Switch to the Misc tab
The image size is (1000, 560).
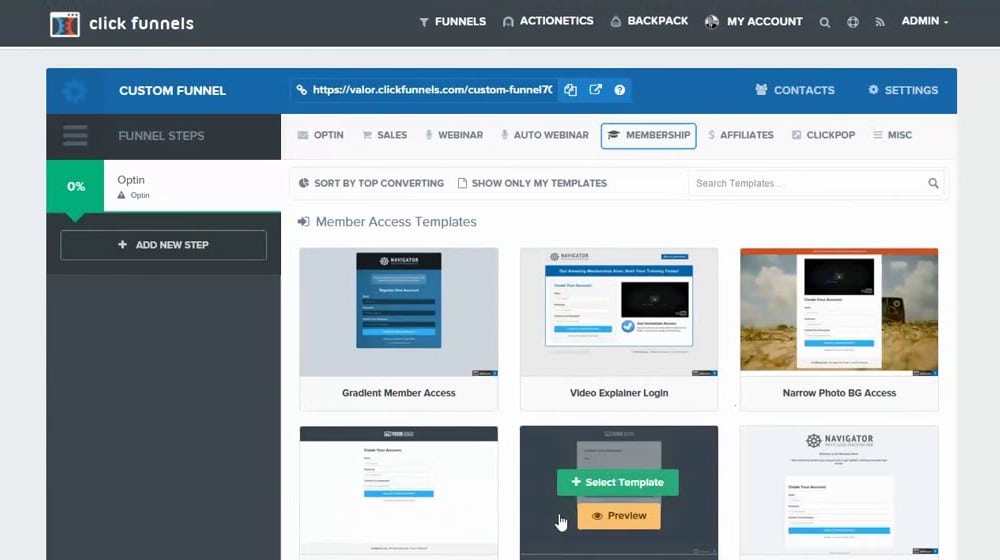point(892,135)
